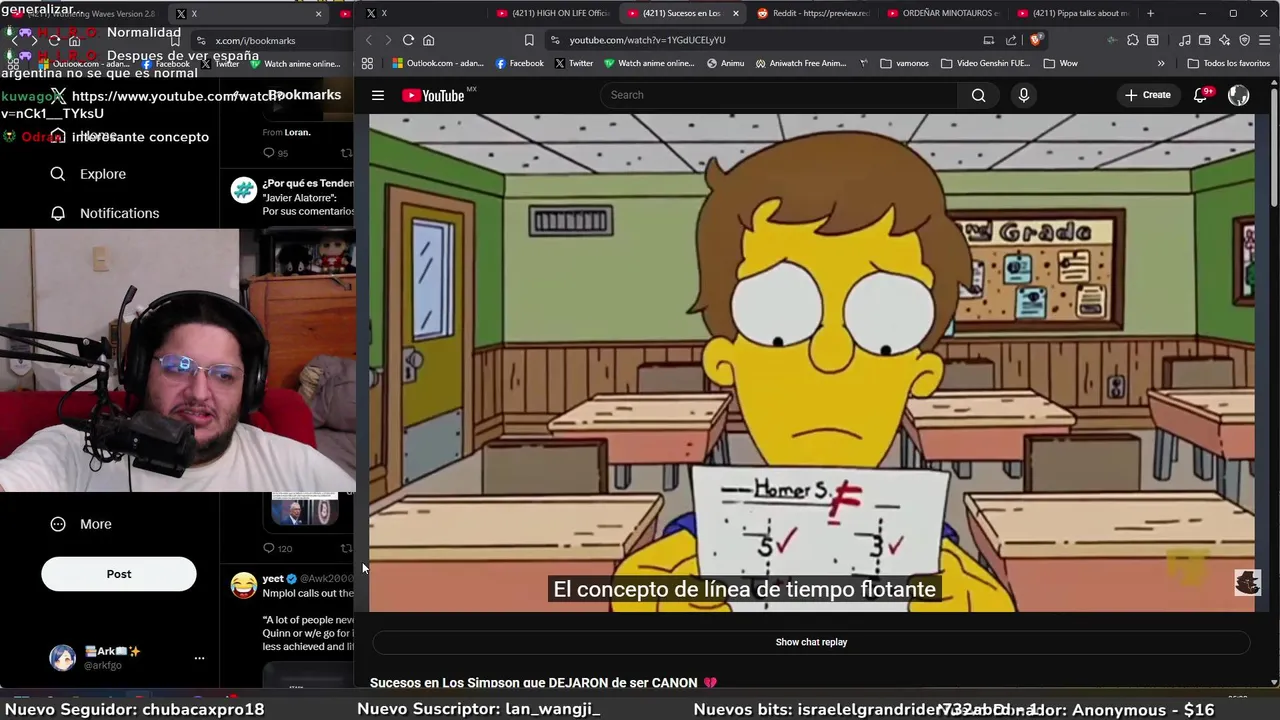Open a new tab with plus button
Screen dimensions: 1280x720
coord(1150,13)
